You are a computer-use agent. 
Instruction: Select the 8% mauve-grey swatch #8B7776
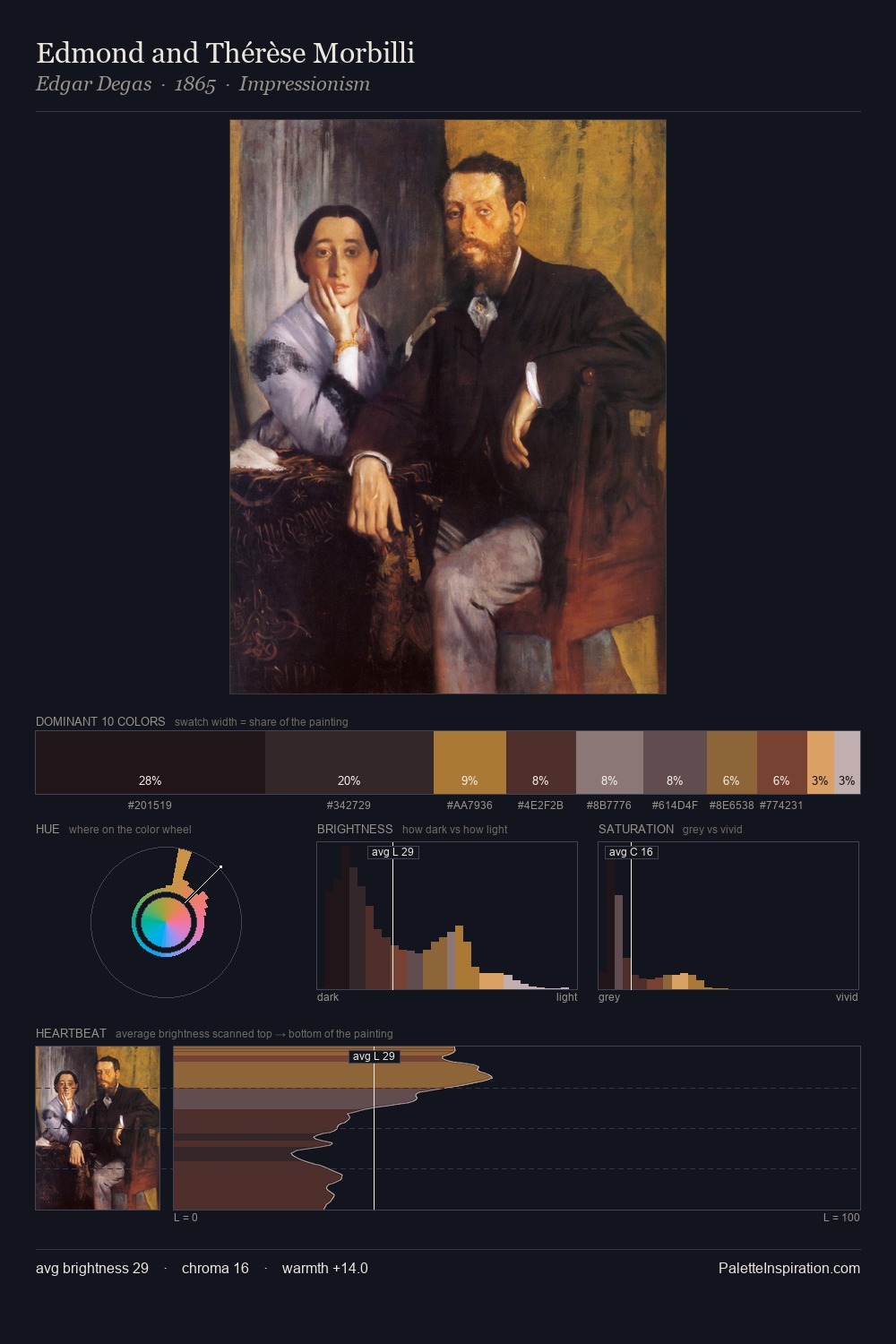(x=609, y=762)
